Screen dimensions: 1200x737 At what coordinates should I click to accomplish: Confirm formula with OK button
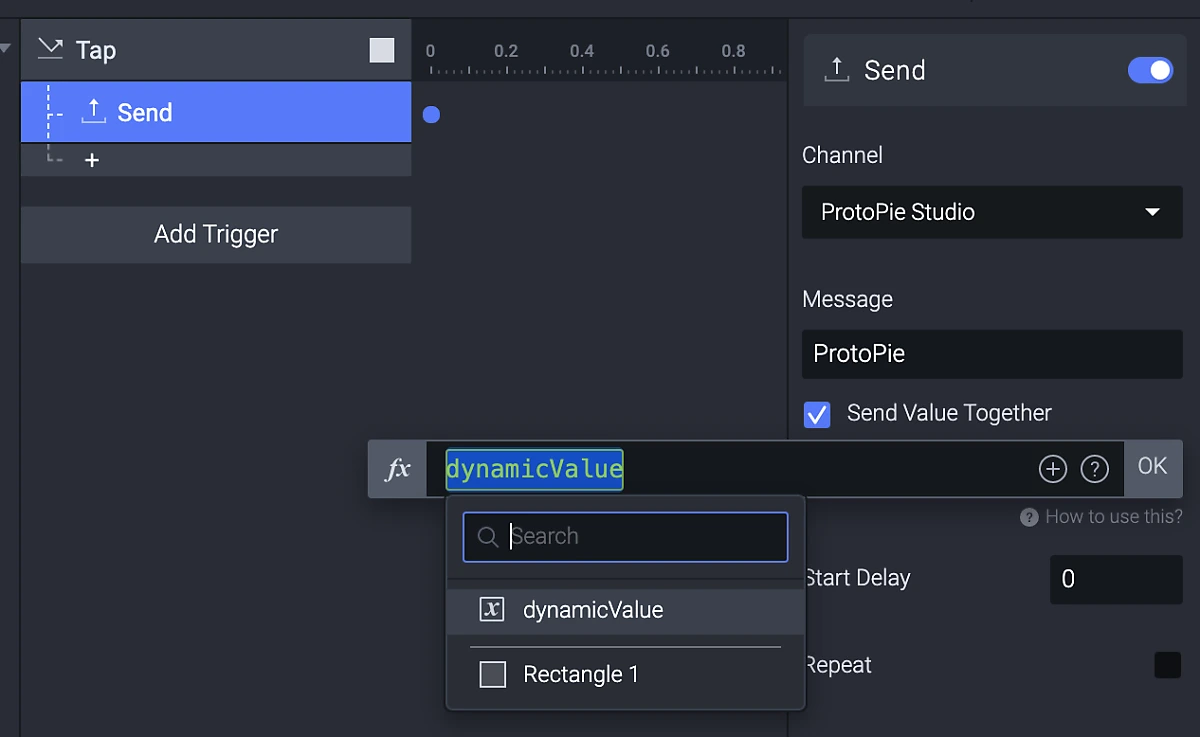(1153, 467)
